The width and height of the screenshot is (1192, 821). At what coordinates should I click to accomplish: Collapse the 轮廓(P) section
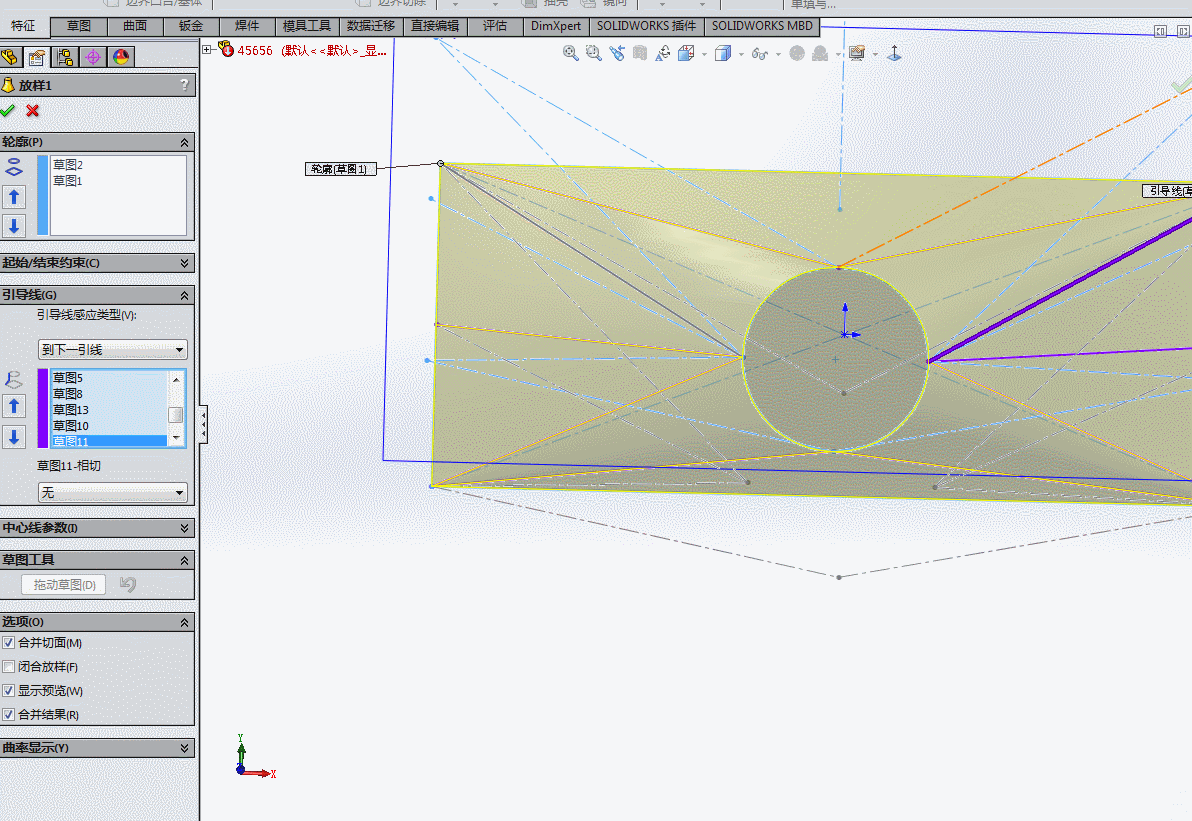pos(184,142)
